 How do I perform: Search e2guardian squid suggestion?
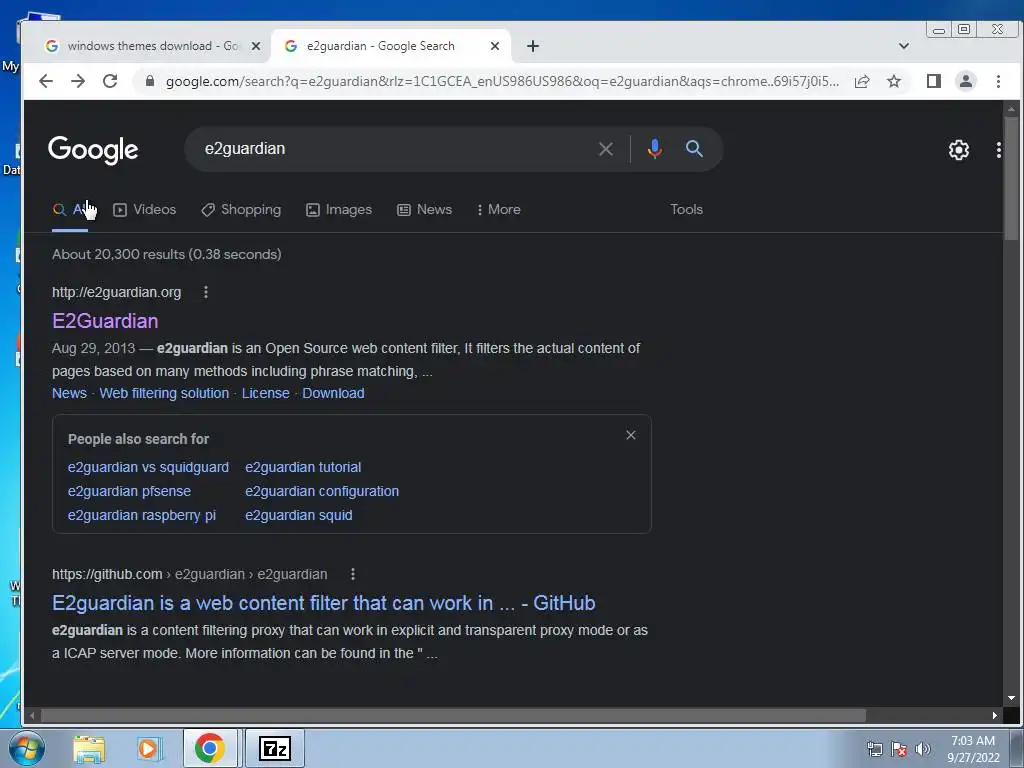click(298, 515)
